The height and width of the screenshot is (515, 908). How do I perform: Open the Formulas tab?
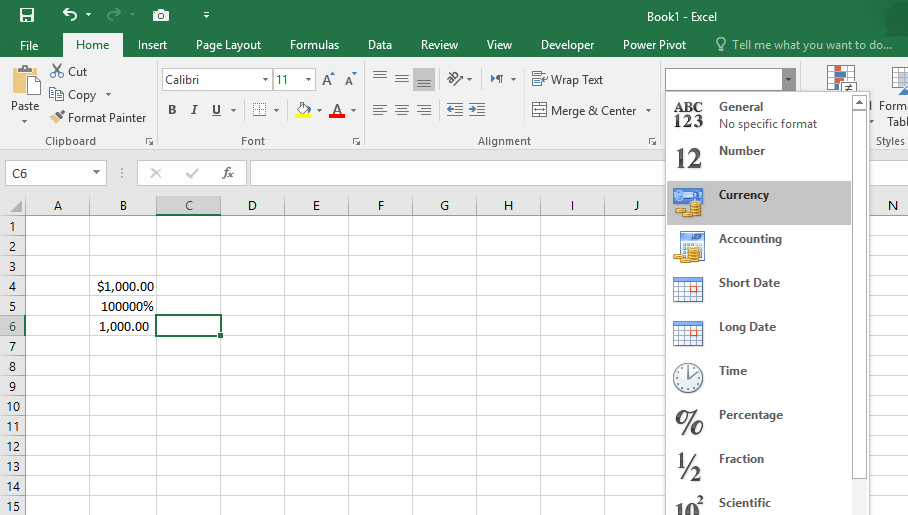pyautogui.click(x=314, y=45)
